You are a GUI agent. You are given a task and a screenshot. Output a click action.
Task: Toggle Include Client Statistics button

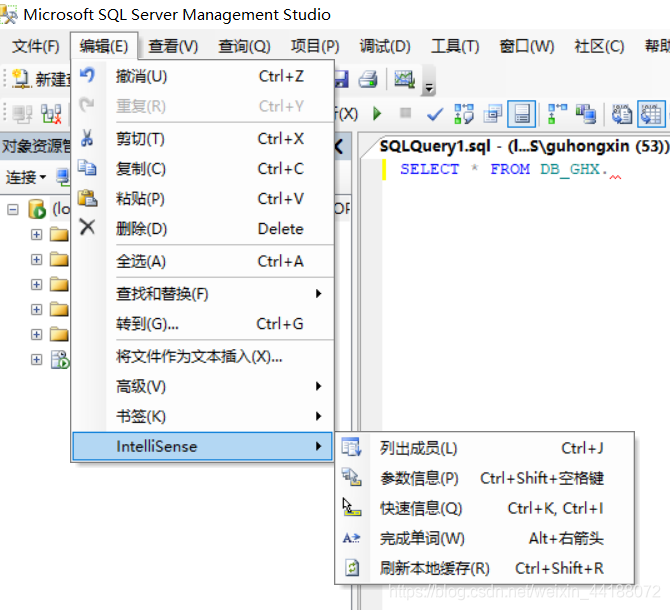585,114
